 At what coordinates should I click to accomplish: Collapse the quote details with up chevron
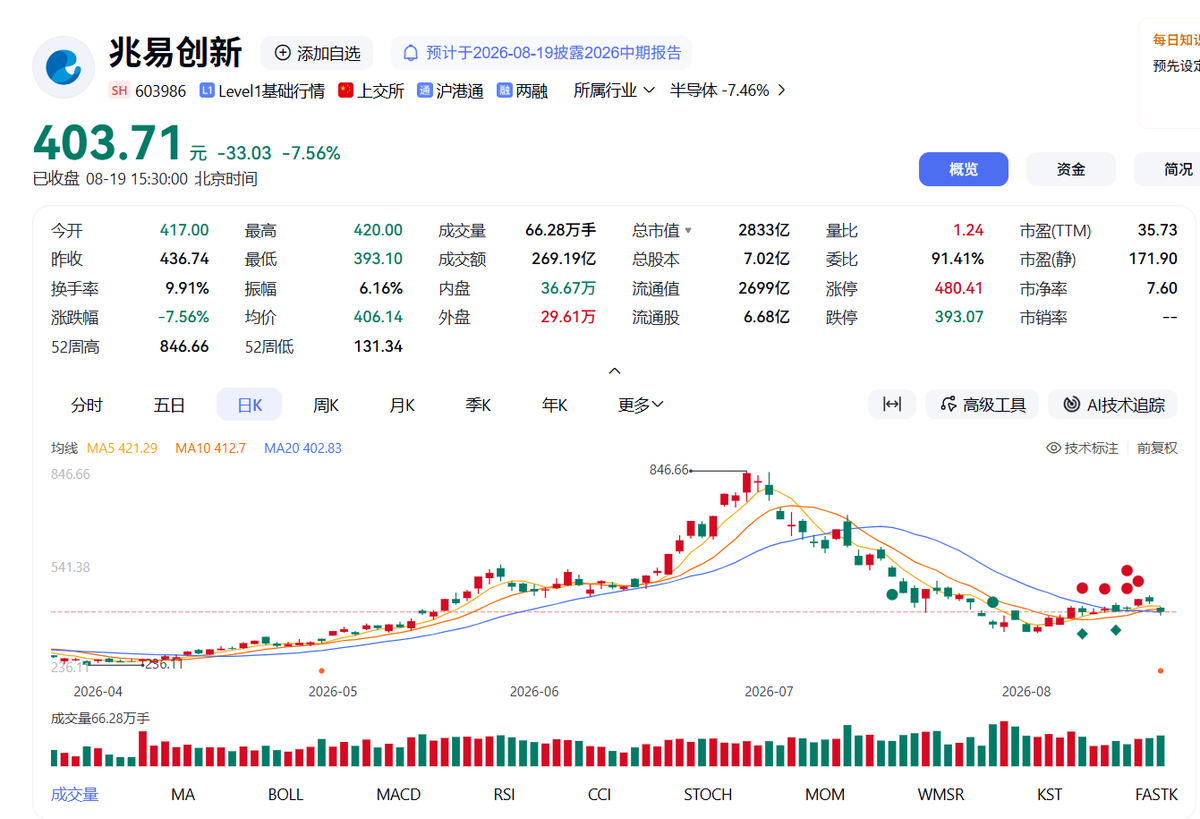(x=615, y=371)
